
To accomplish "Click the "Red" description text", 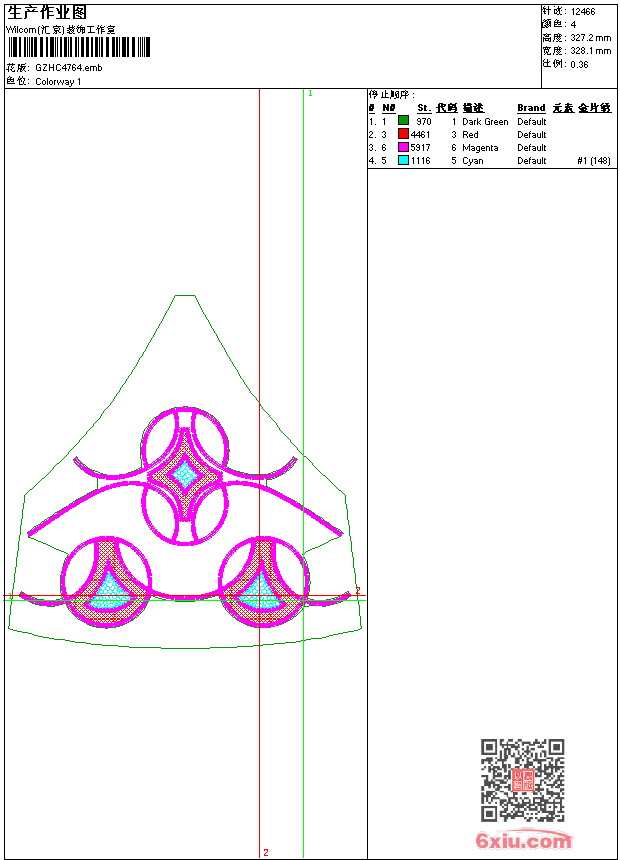I will (x=470, y=135).
